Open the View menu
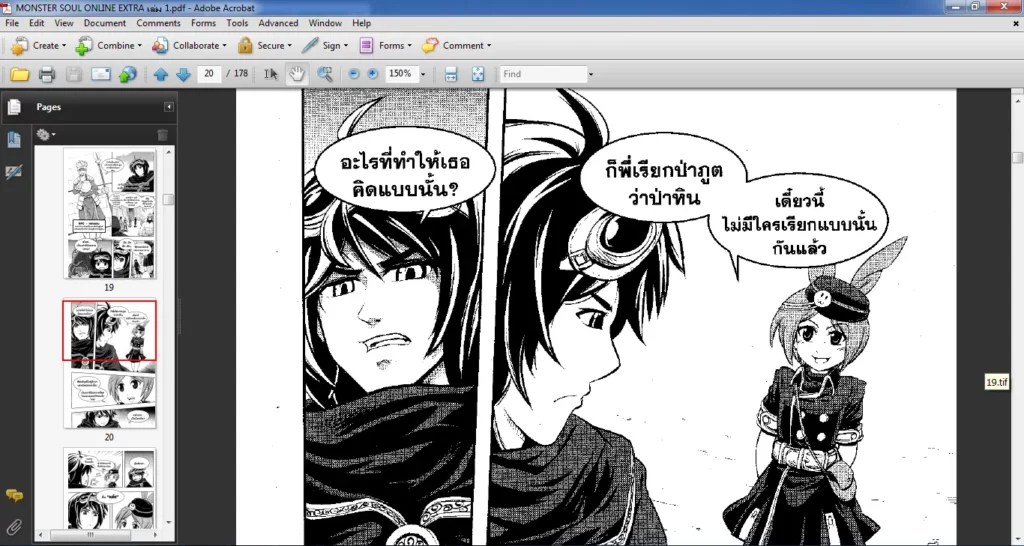 (64, 23)
